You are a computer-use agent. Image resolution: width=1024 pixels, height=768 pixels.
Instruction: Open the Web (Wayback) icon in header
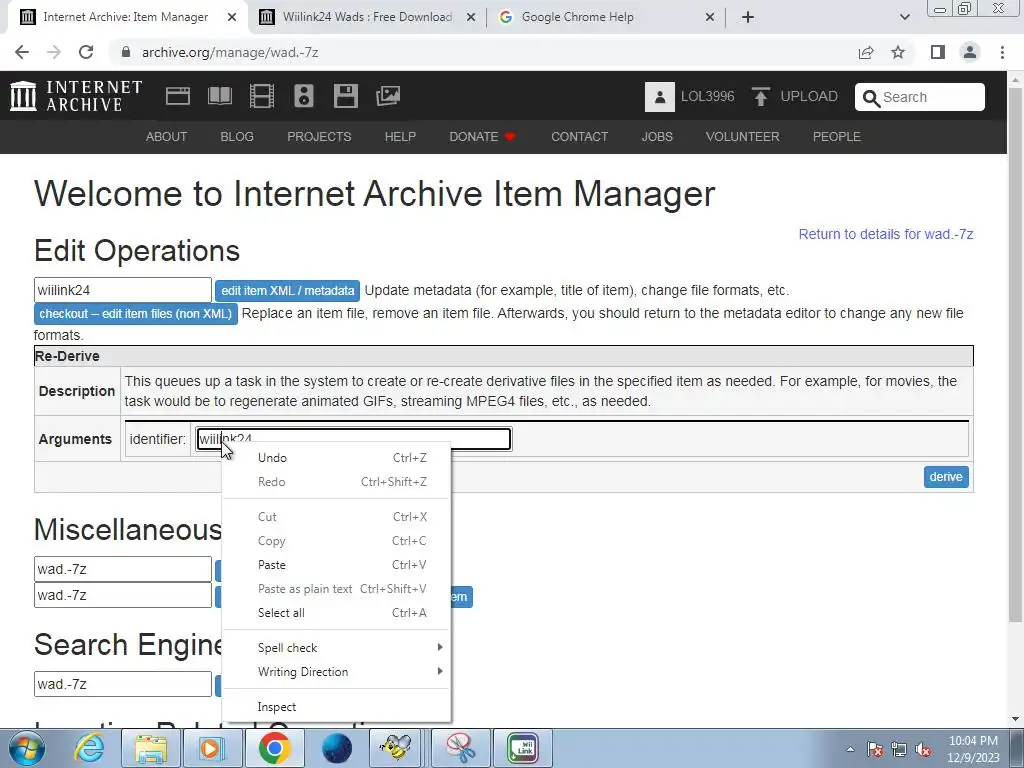pos(178,96)
